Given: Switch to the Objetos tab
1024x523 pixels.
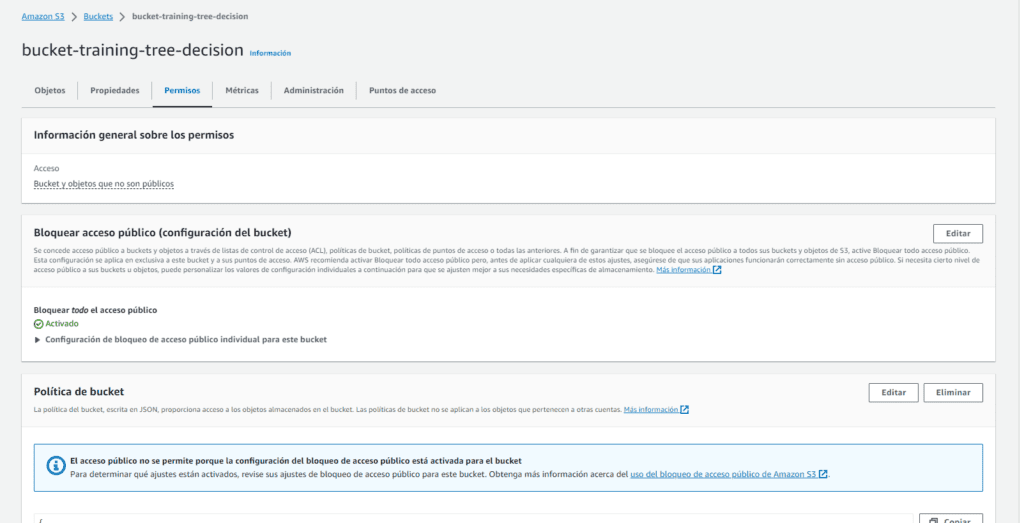Looking at the screenshot, I should (50, 90).
